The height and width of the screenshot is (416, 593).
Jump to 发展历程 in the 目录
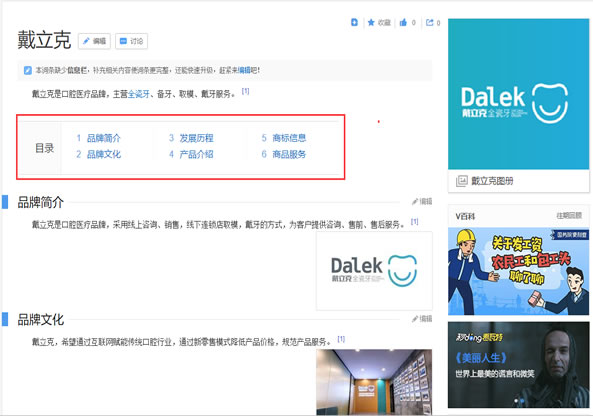[196, 138]
